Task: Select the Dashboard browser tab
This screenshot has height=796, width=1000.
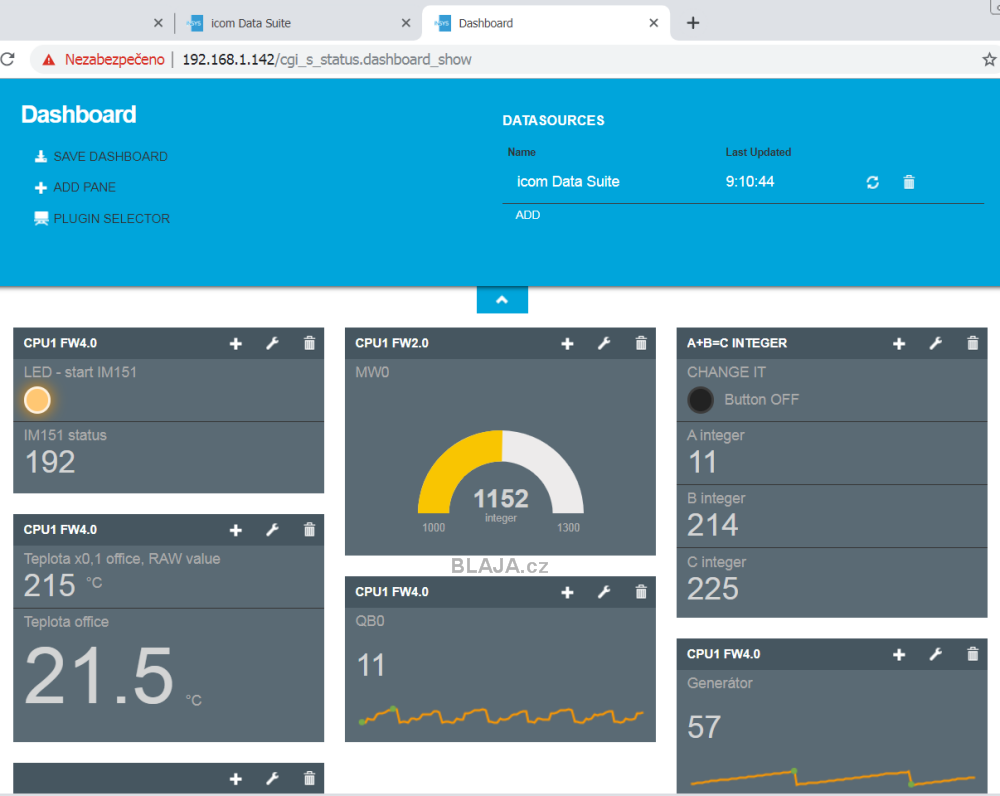Action: click(x=545, y=23)
